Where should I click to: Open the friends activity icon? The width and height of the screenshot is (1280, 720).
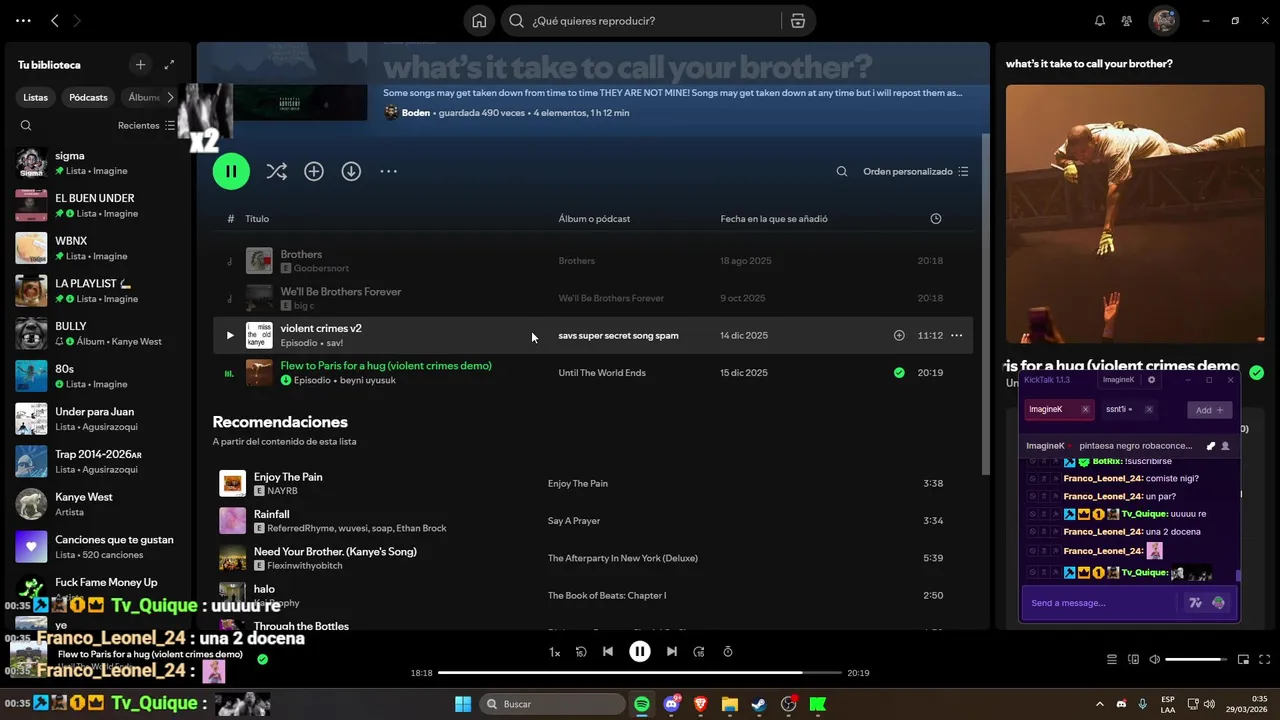coord(1127,21)
